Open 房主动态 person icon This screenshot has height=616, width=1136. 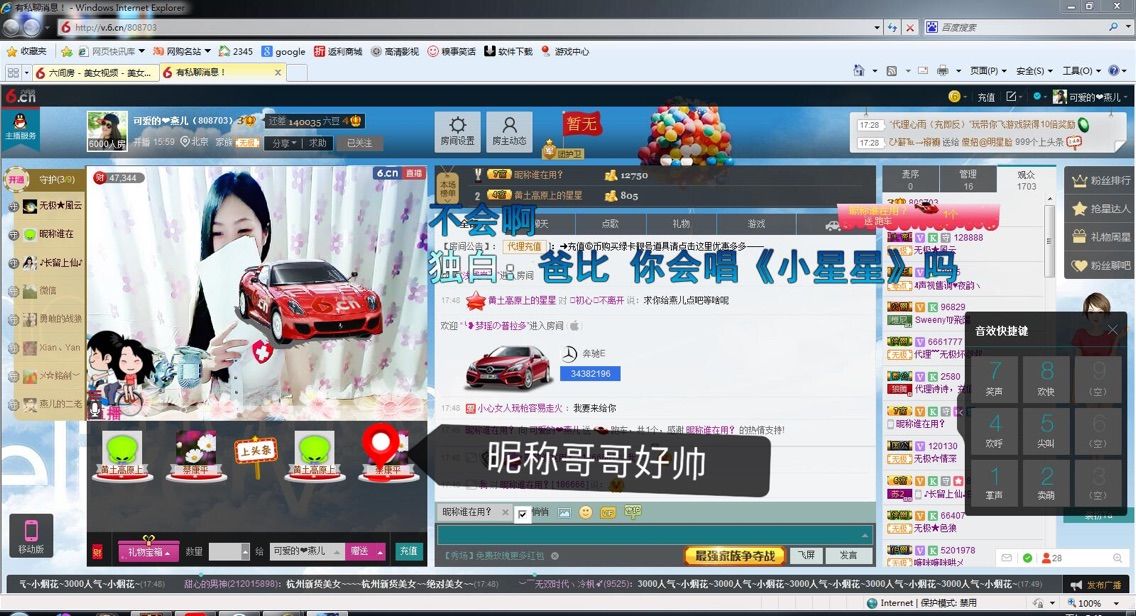point(509,131)
